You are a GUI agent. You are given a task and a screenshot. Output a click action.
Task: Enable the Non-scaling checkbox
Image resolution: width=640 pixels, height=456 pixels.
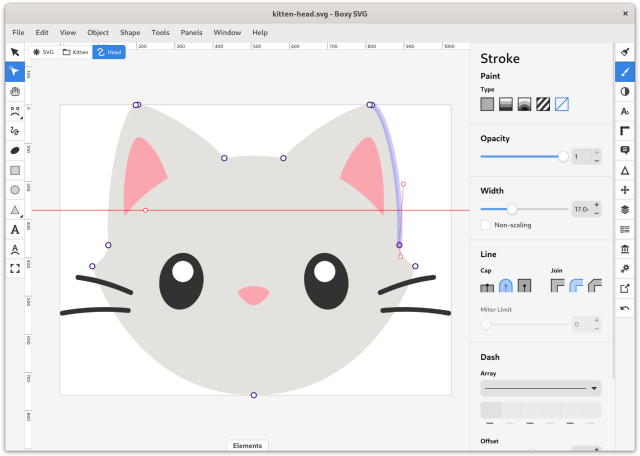point(486,225)
